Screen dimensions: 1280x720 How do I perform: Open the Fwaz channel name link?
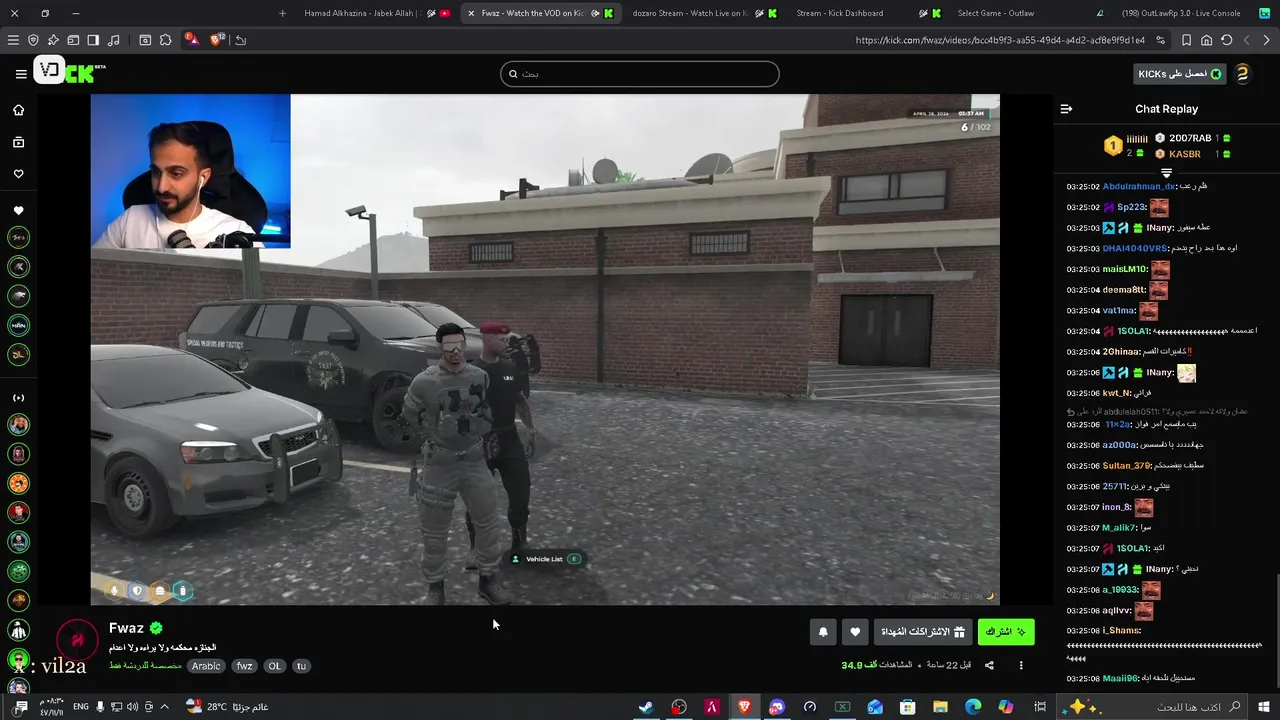point(126,628)
